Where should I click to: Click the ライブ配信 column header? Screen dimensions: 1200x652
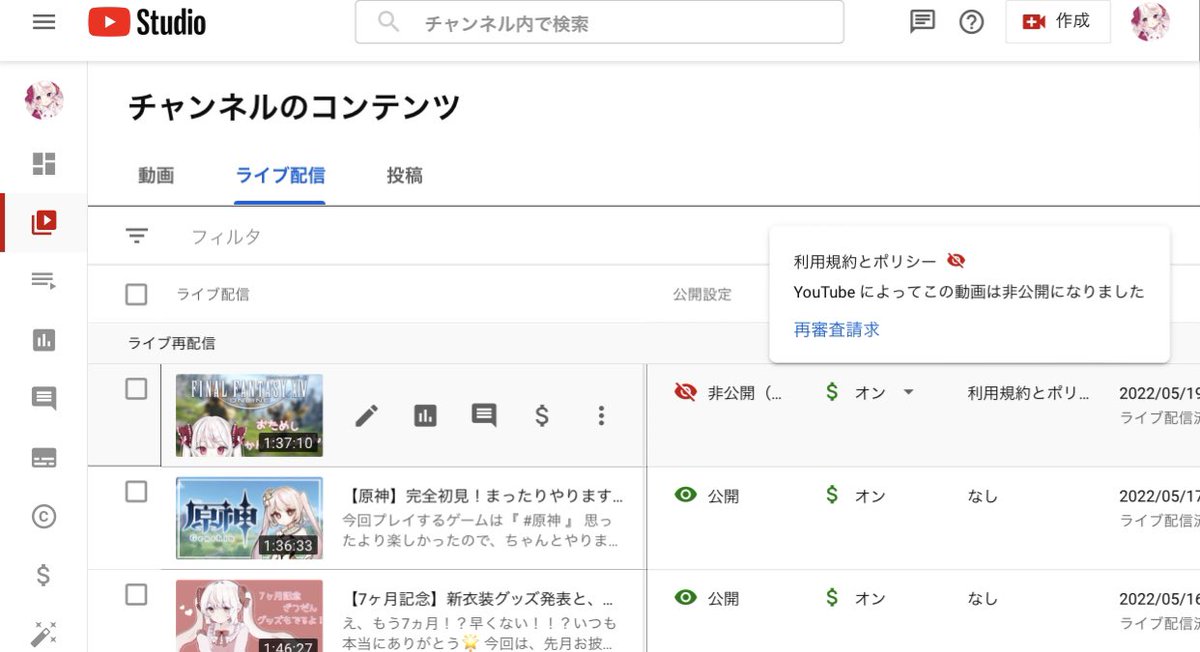pos(213,294)
